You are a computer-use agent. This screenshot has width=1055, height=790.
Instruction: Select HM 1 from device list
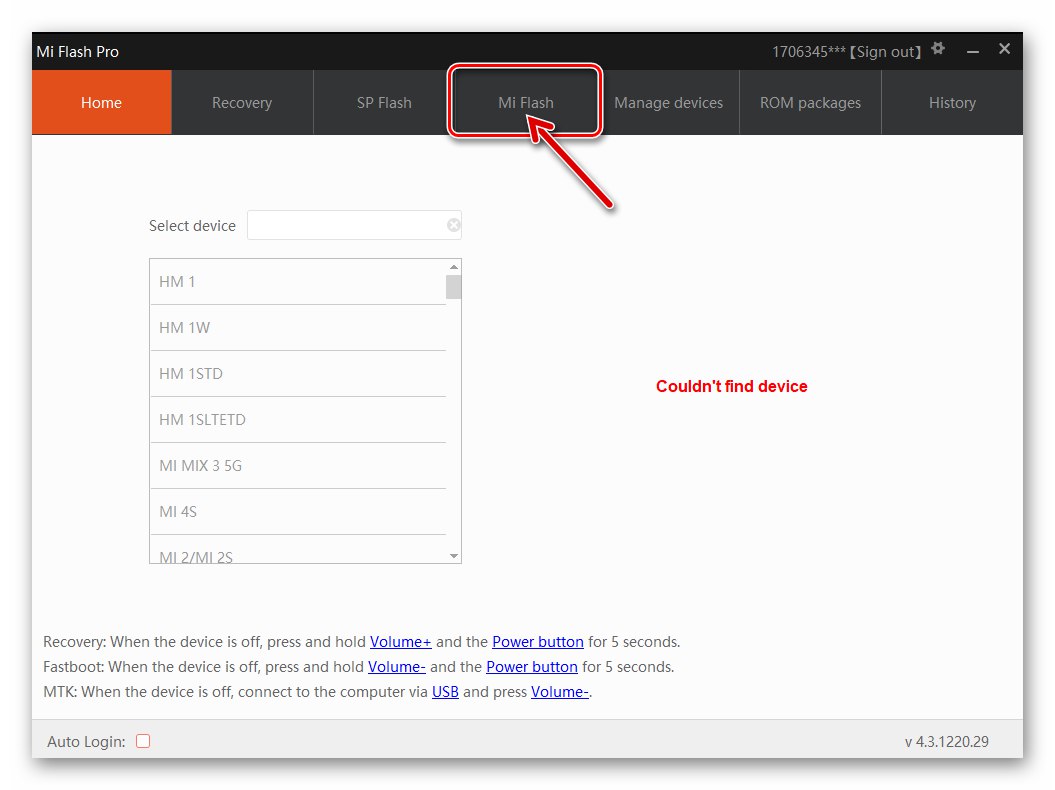pyautogui.click(x=298, y=282)
